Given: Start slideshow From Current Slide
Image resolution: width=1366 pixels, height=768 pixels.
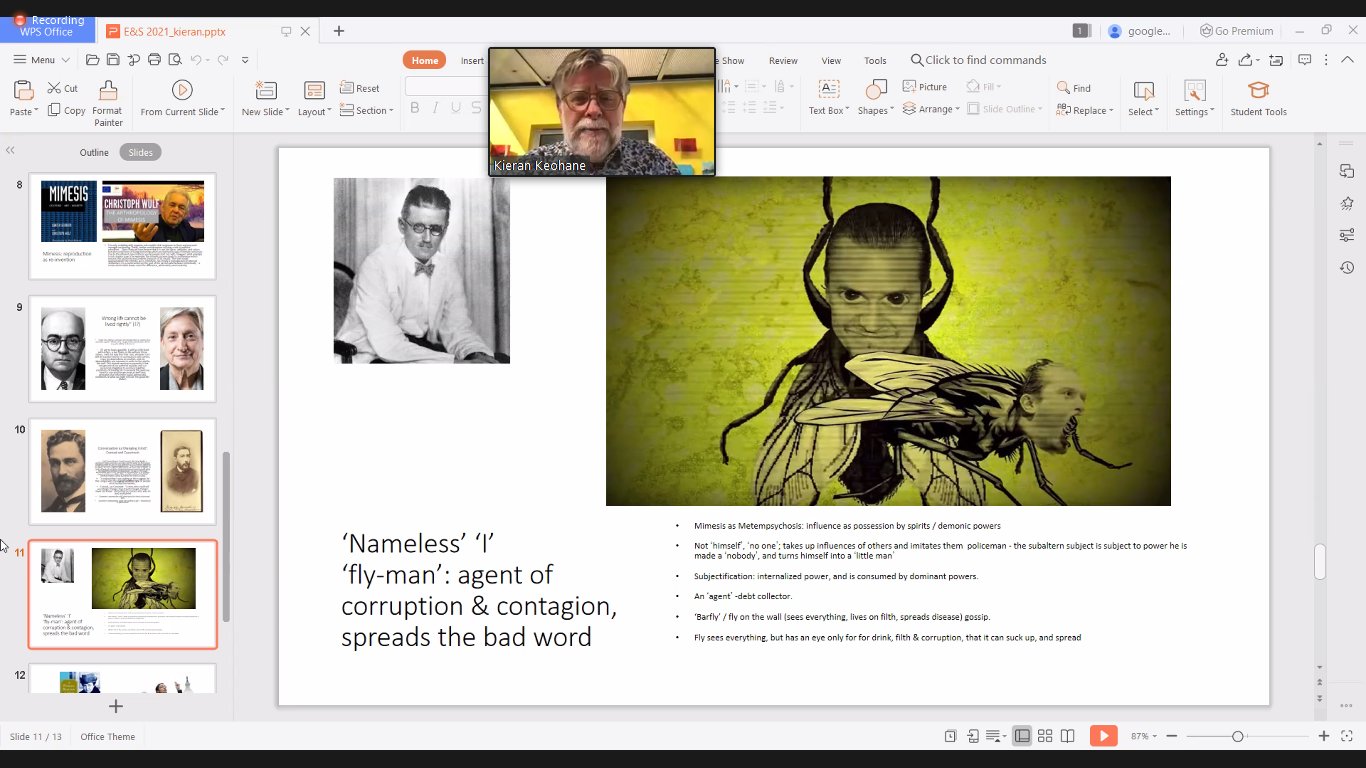Looking at the screenshot, I should [x=182, y=99].
